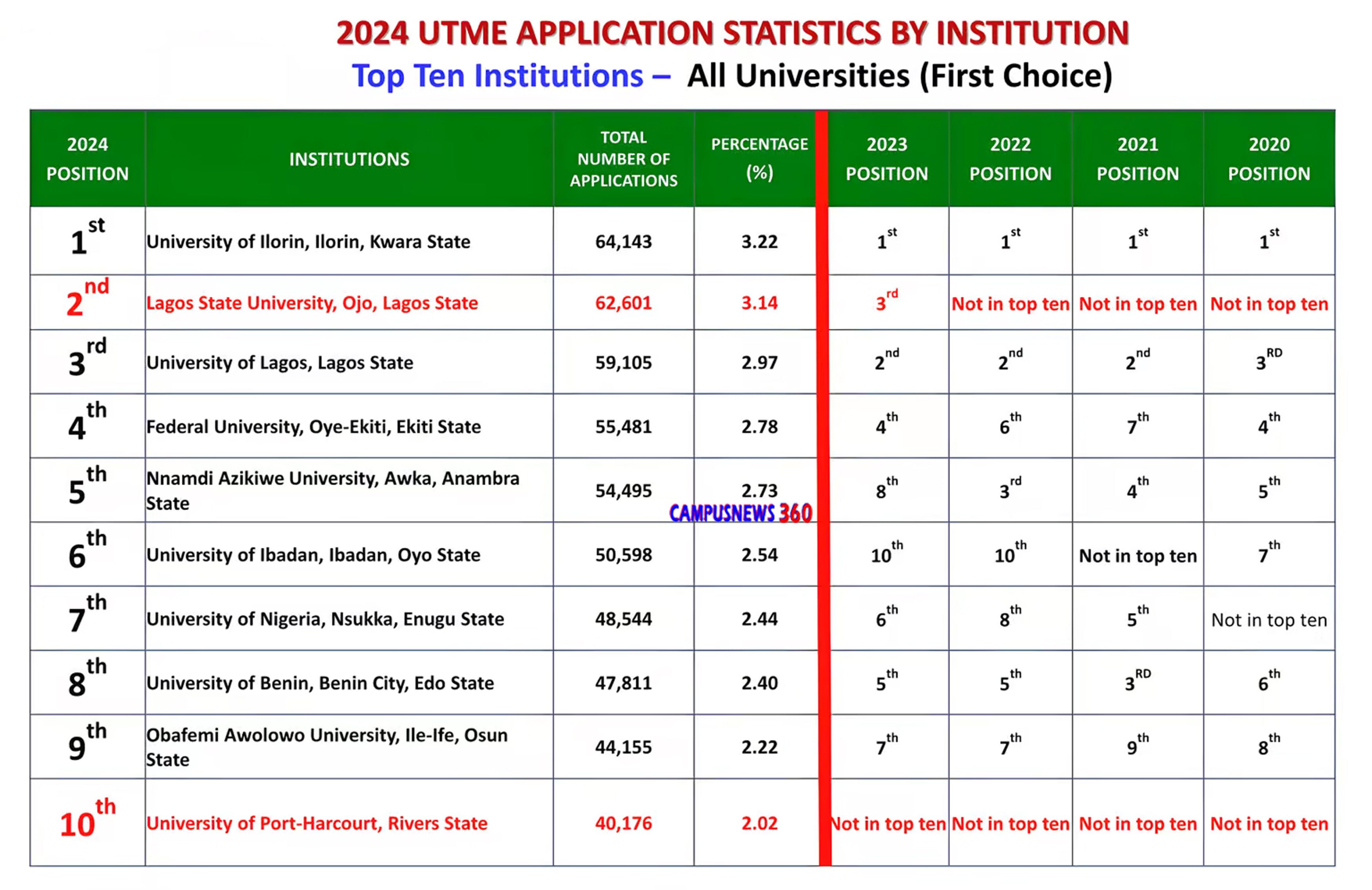The width and height of the screenshot is (1372, 890).
Task: Click the percentage value '2.78'
Action: [760, 427]
